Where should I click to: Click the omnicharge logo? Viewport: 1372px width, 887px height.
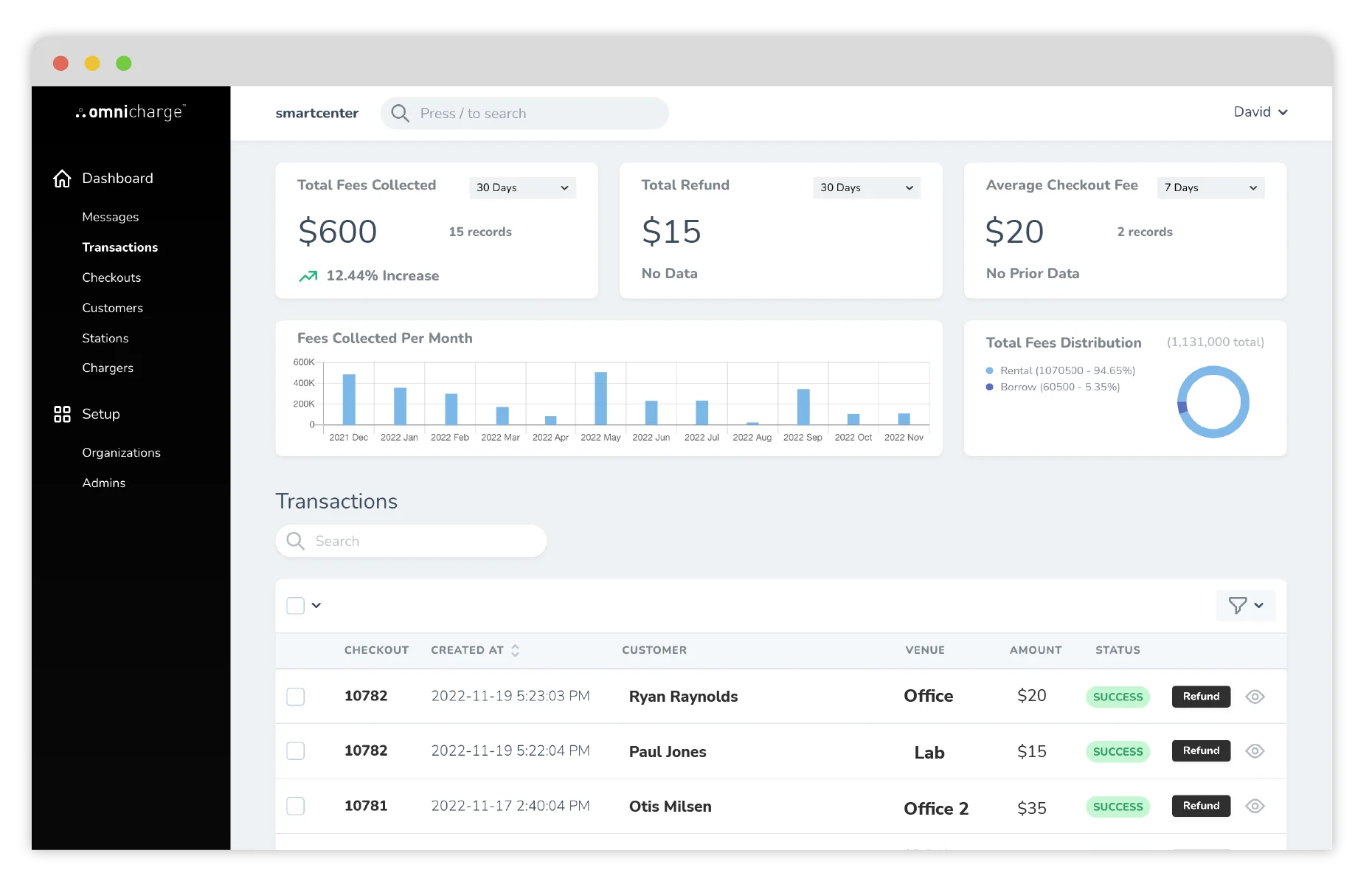coord(131,112)
